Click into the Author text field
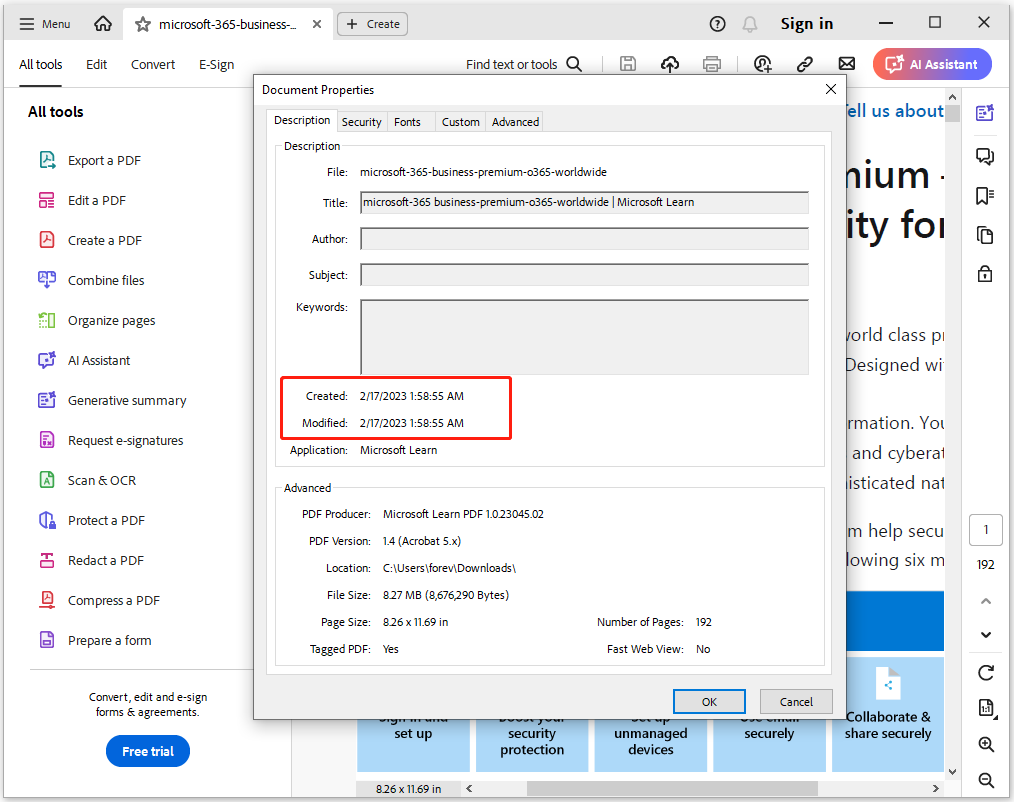This screenshot has height=802, width=1014. click(x=584, y=239)
